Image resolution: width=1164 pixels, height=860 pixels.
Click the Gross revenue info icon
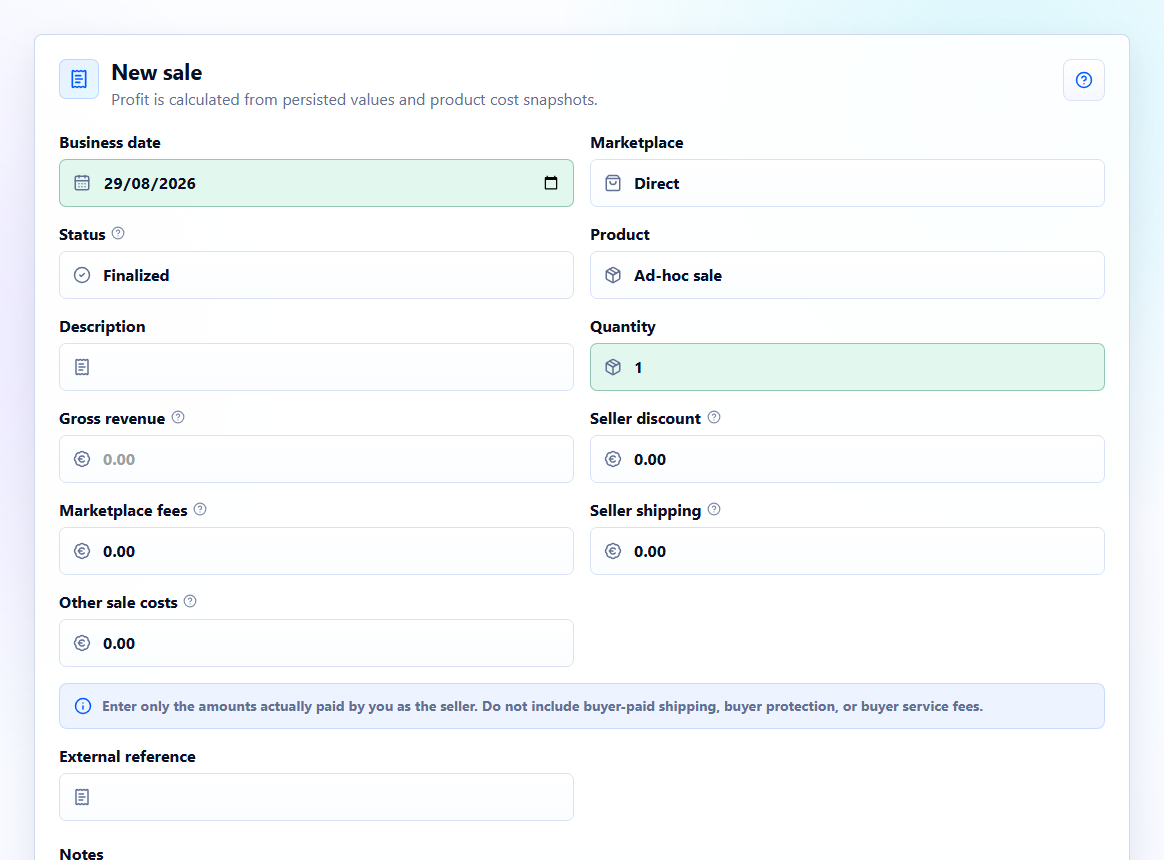(x=178, y=417)
